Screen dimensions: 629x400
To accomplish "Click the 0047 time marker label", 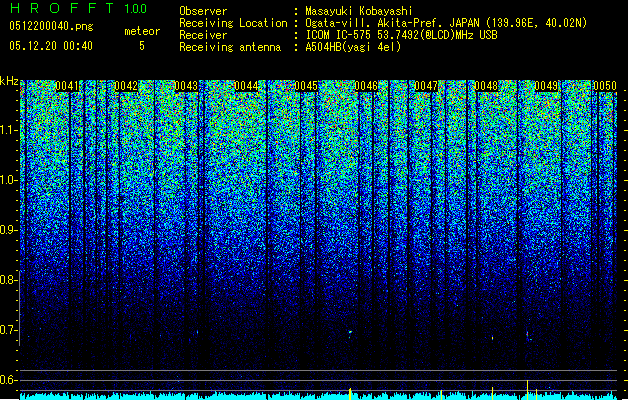I will (x=426, y=86).
